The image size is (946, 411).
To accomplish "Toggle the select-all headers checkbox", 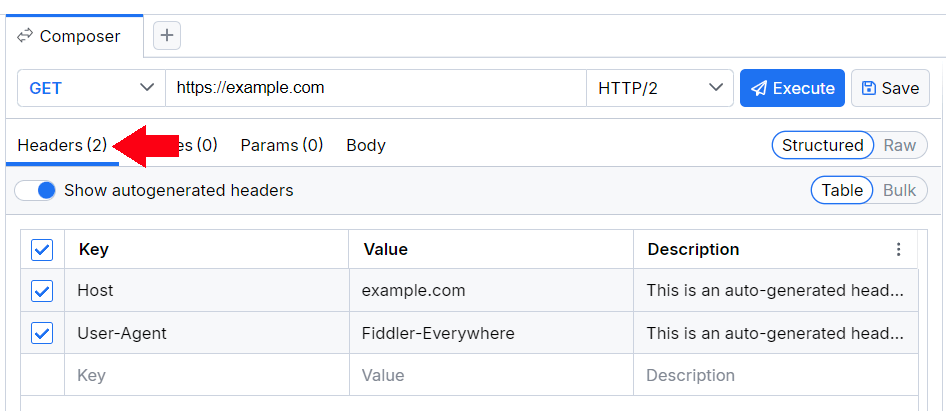I will pyautogui.click(x=42, y=250).
